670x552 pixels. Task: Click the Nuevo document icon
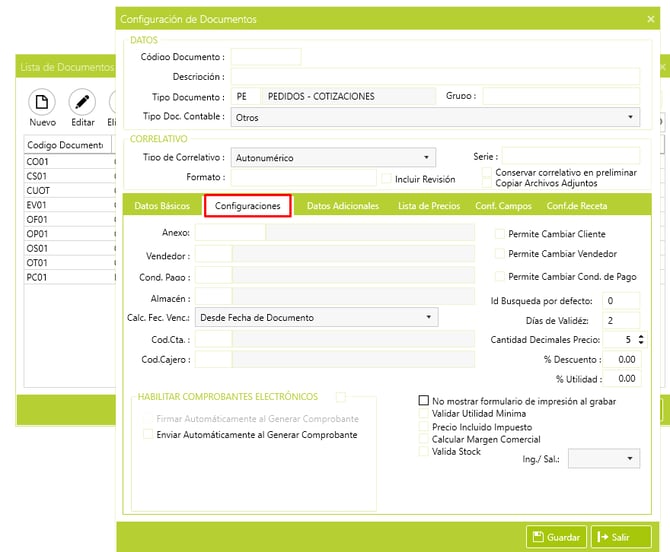[42, 103]
